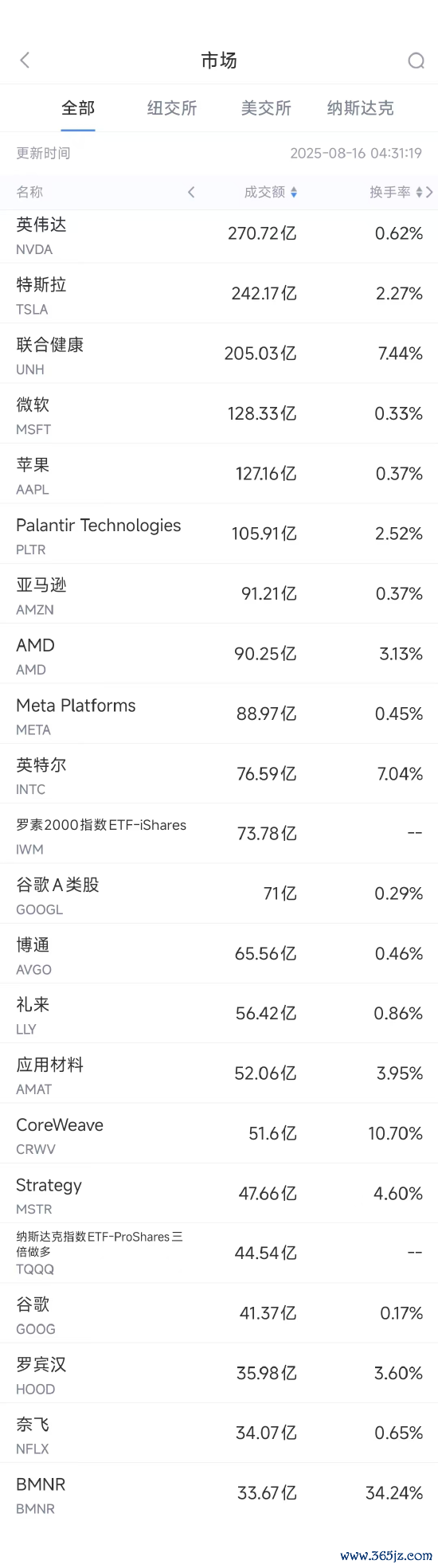
Task: Switch to the 纽交所 tab
Action: coord(172,108)
